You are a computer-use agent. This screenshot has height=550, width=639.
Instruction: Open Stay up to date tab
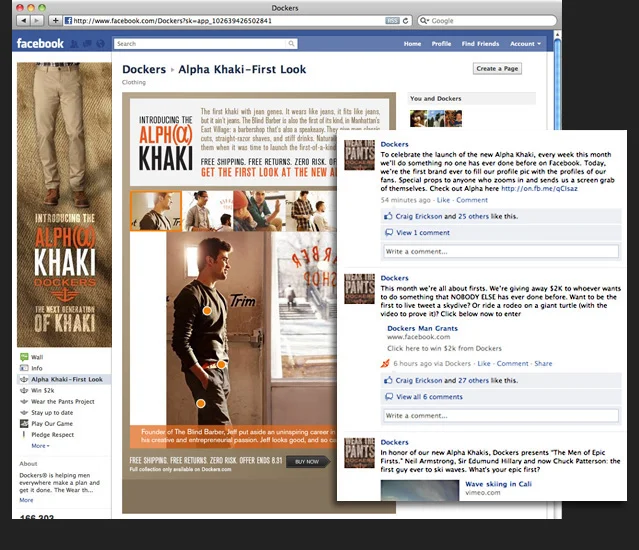pos(52,412)
